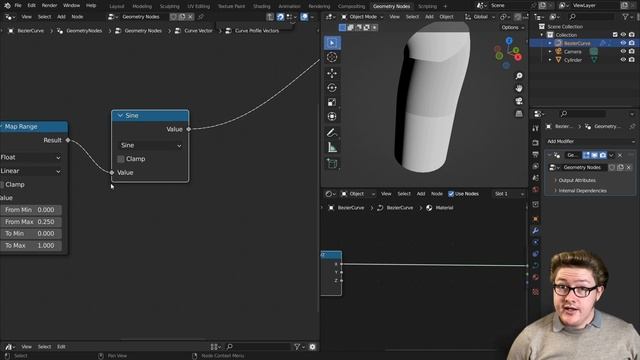Toggle modifier show in render camera button
The width and height of the screenshot is (640, 360).
click(603, 155)
